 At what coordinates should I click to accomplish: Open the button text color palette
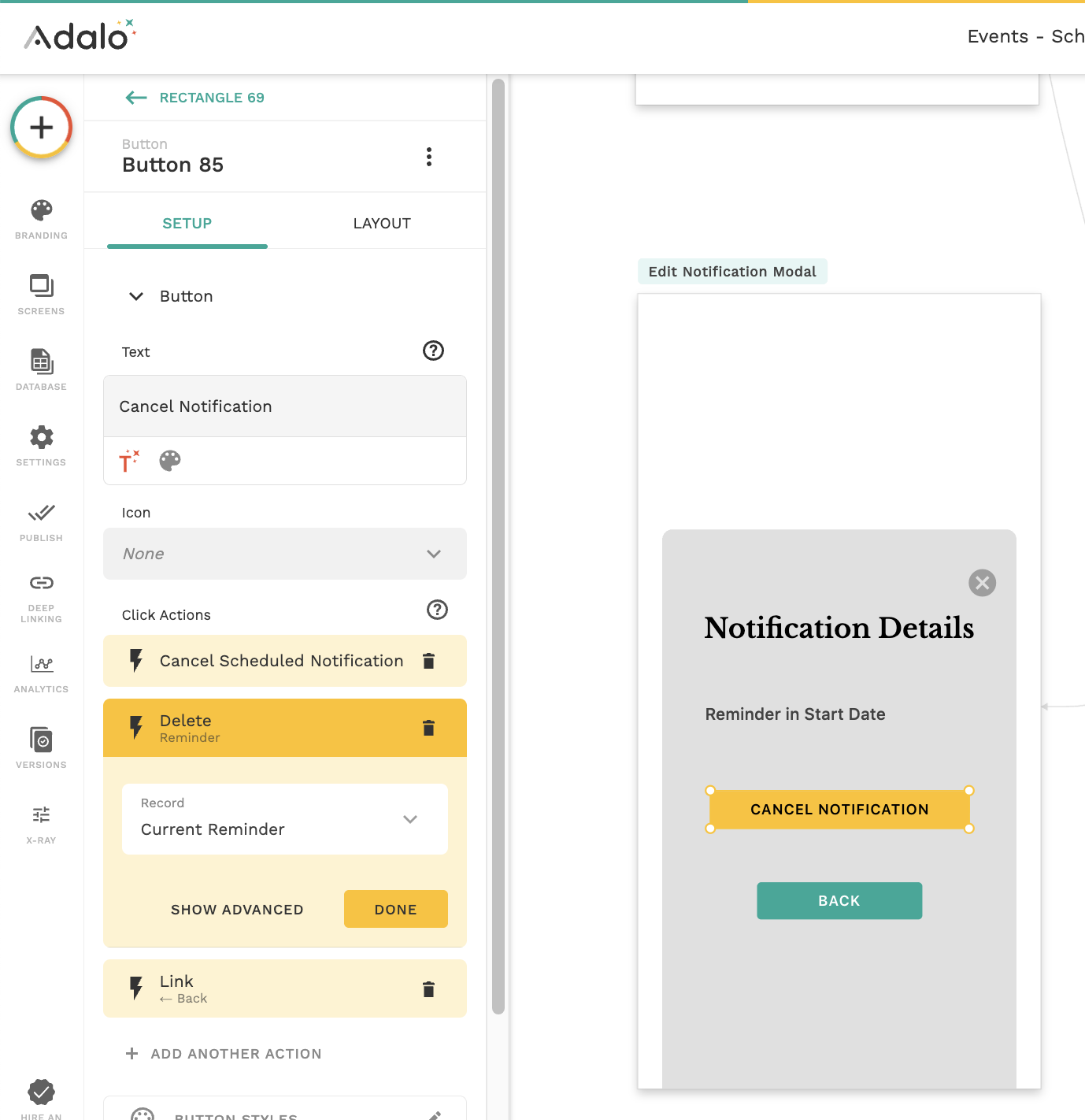point(170,461)
